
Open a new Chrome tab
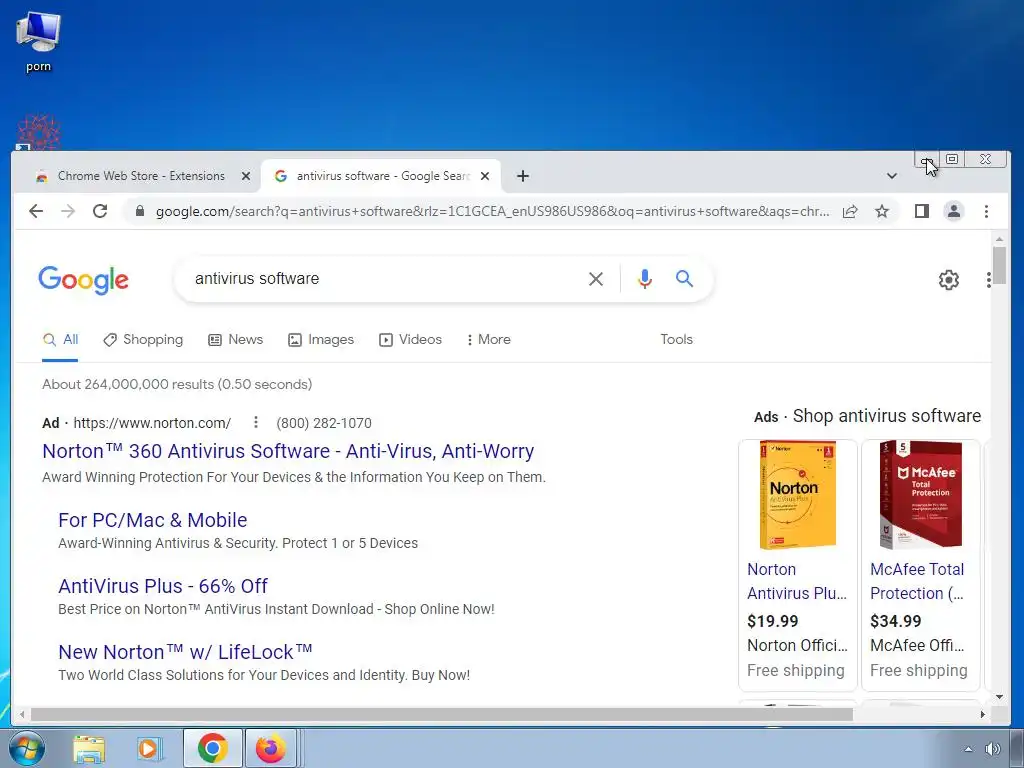click(x=522, y=176)
